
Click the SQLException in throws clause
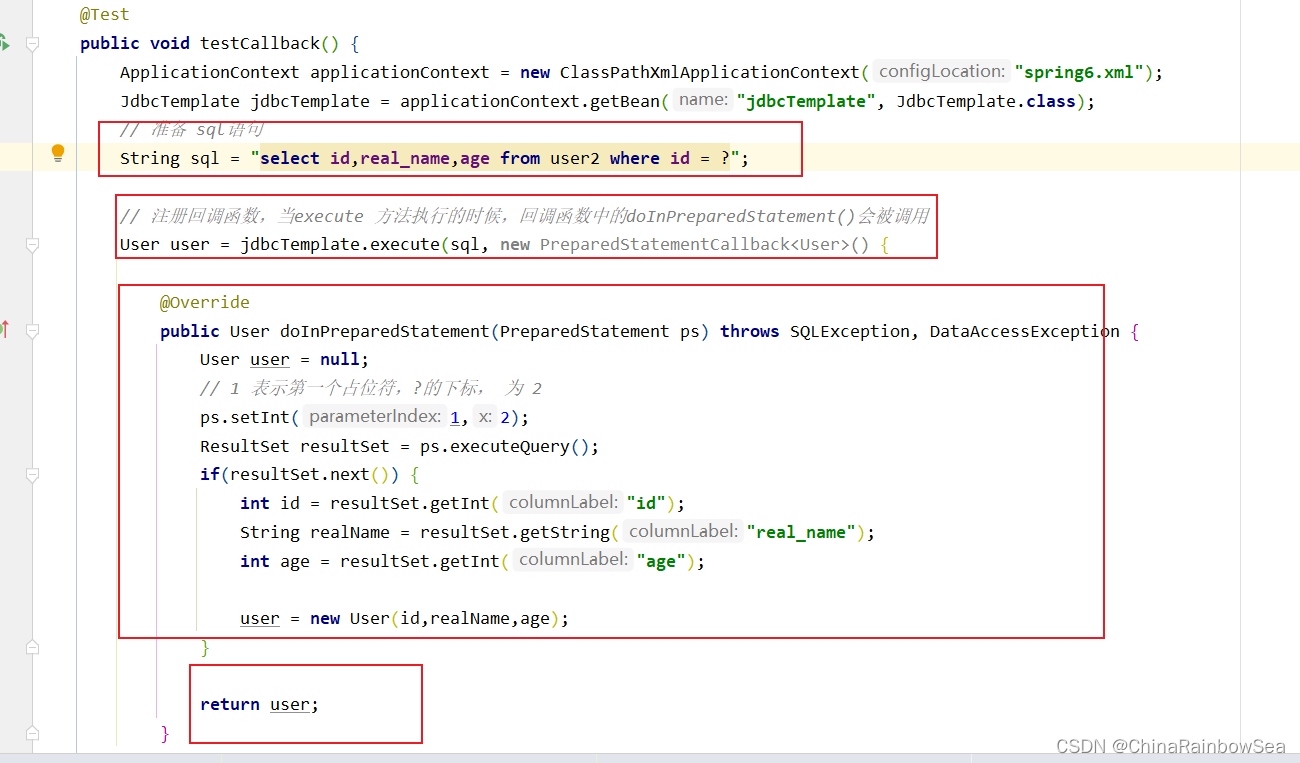tap(849, 331)
